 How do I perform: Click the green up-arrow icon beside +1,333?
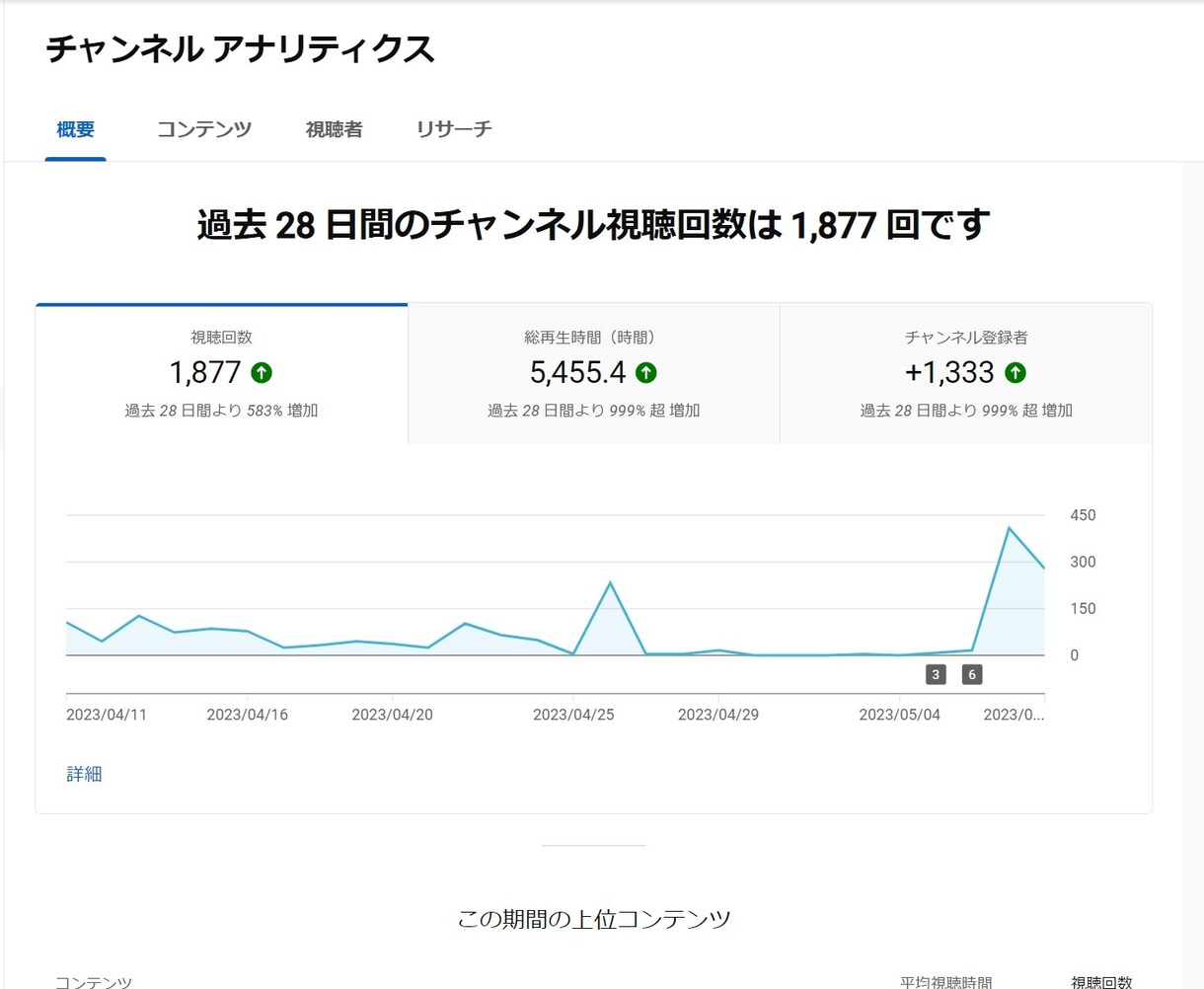[1016, 372]
